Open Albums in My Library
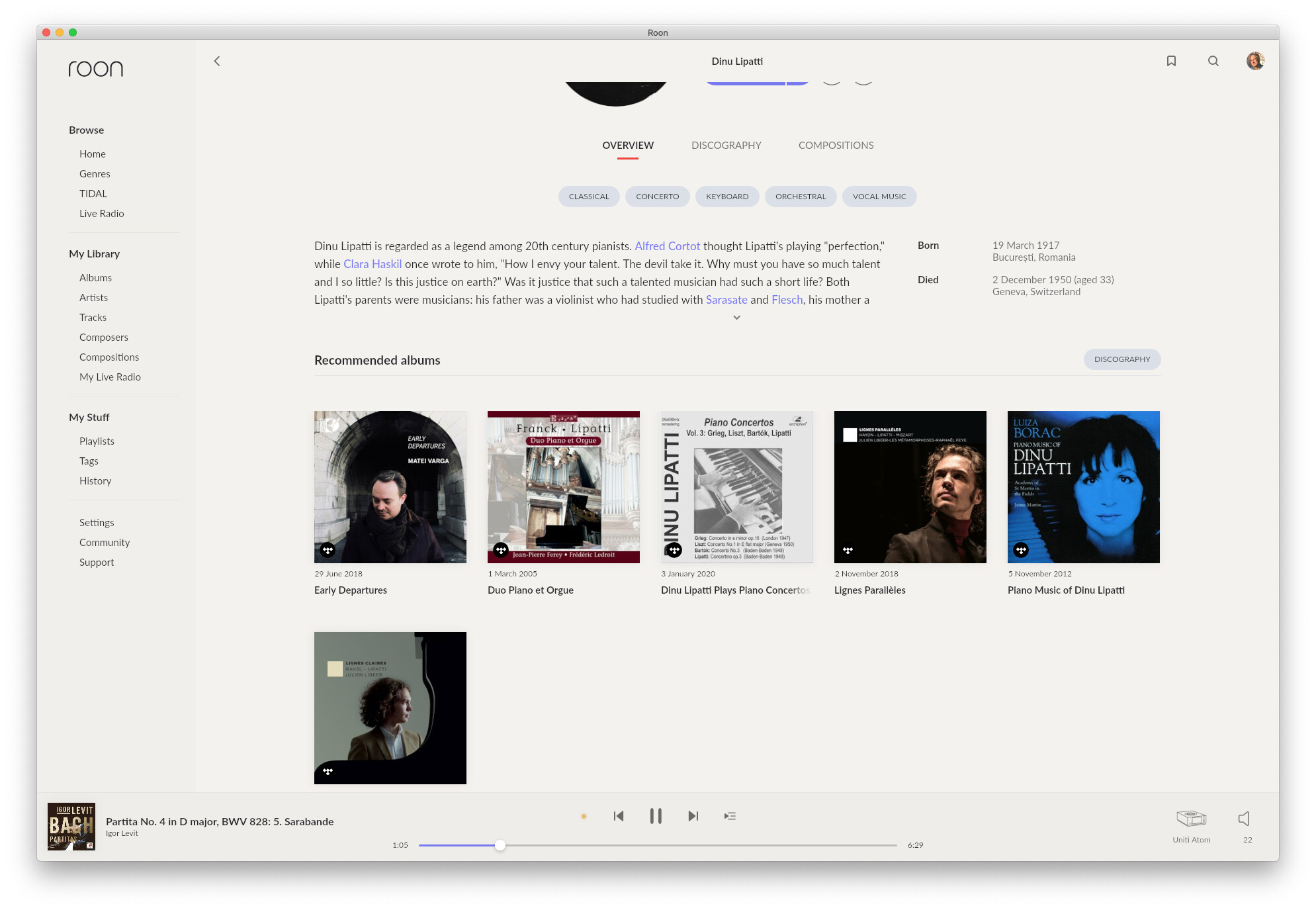 [96, 278]
